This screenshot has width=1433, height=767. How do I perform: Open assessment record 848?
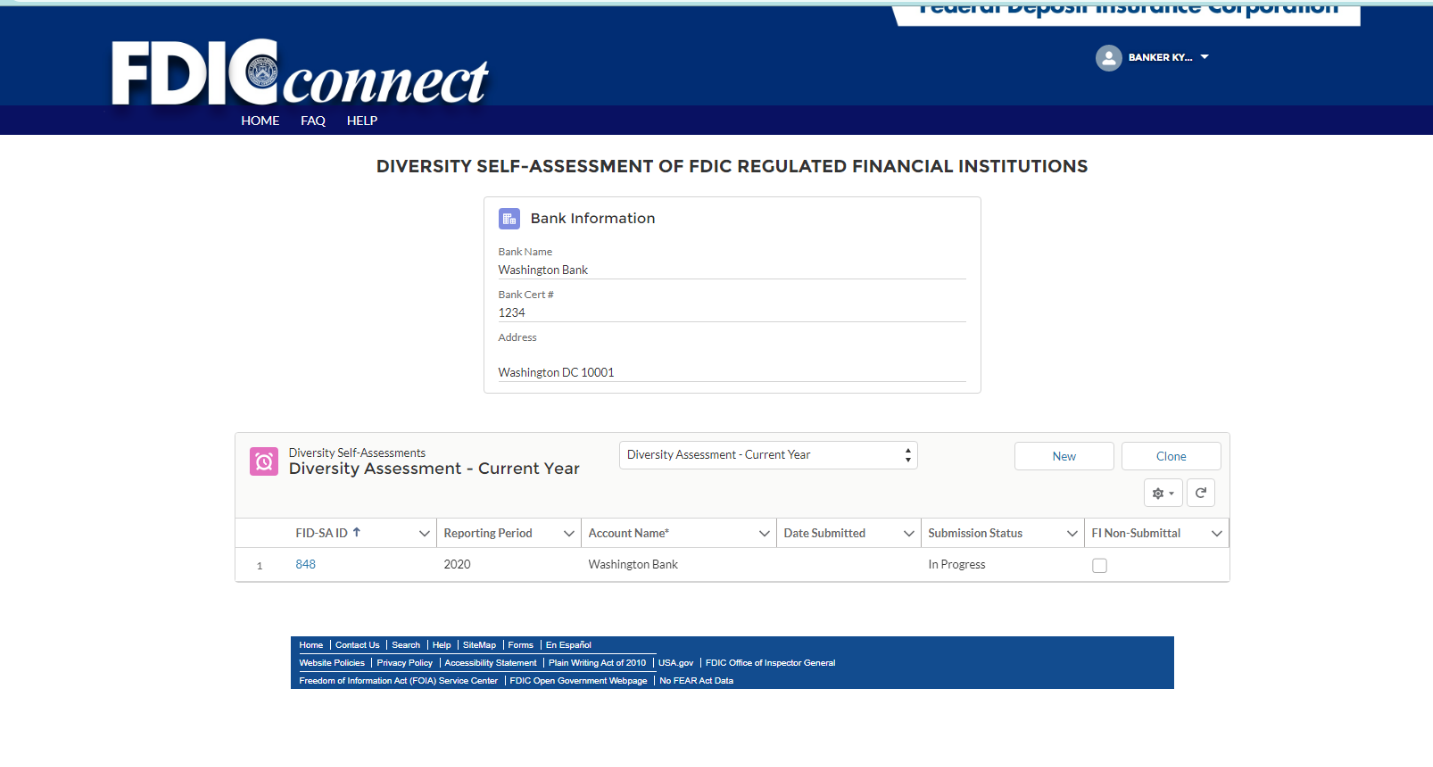point(306,565)
